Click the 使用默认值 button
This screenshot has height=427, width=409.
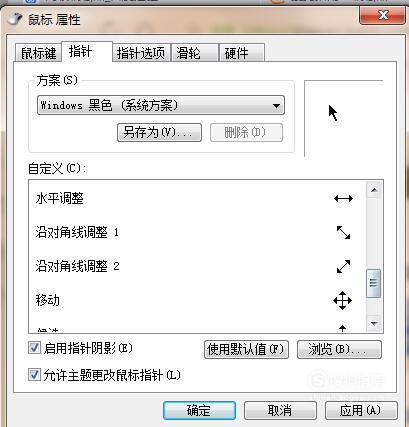point(246,349)
